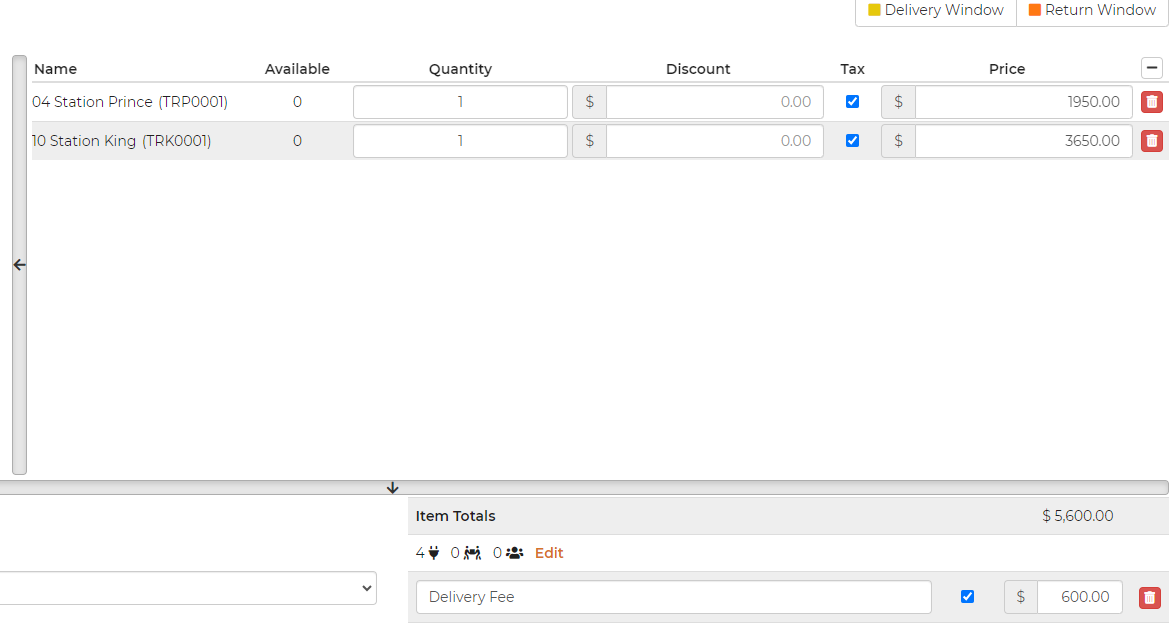Delete the 10 Station King row
Screen dimensions: 1172x627
click(x=1152, y=141)
